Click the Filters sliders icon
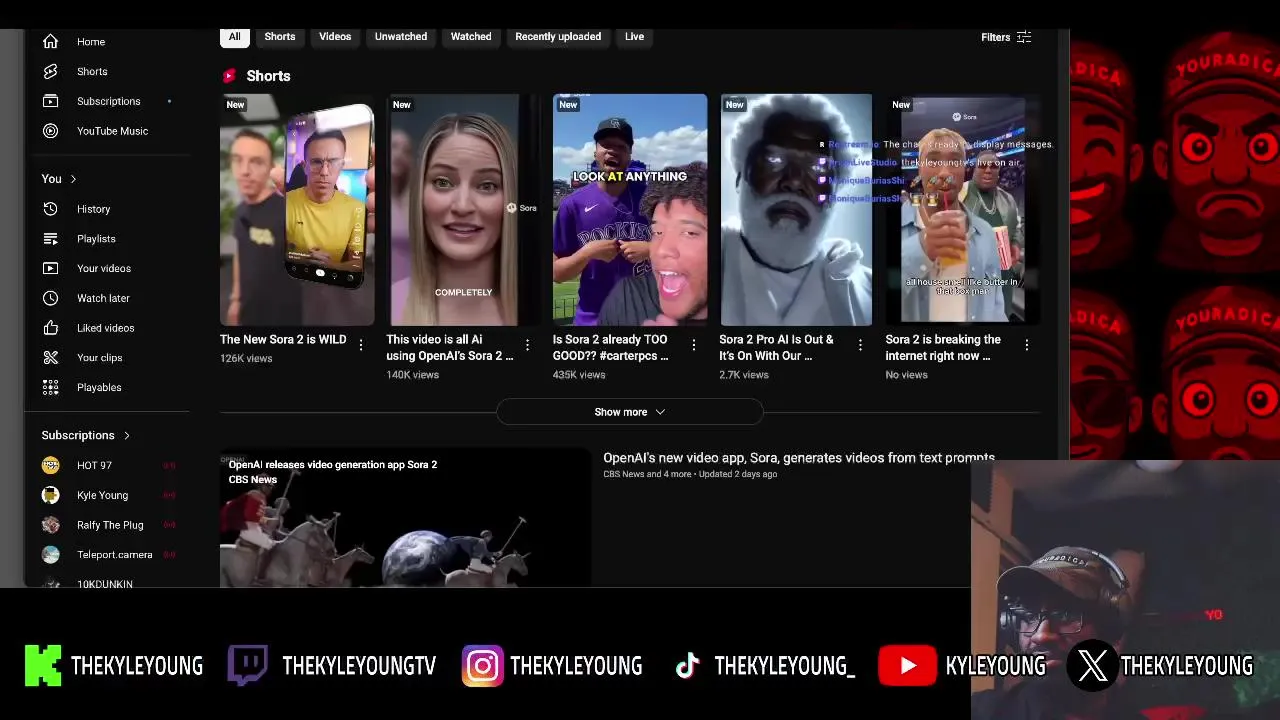Viewport: 1280px width, 720px height. [1023, 37]
